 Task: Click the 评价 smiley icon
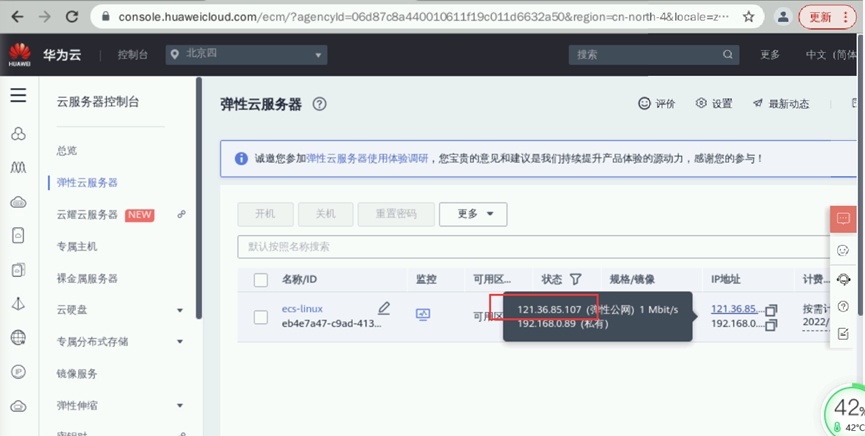click(x=644, y=103)
